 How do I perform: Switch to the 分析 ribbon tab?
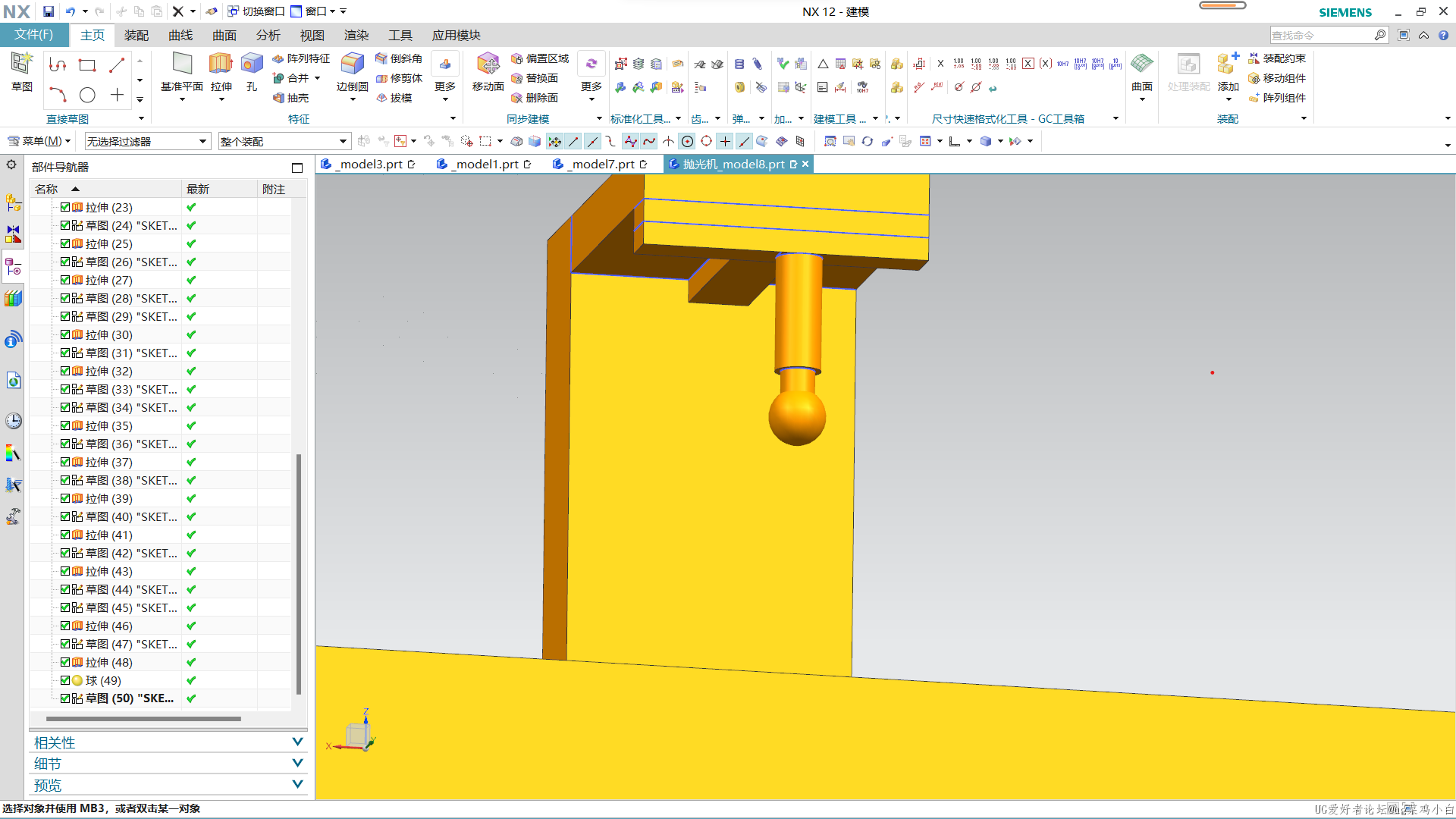[268, 35]
